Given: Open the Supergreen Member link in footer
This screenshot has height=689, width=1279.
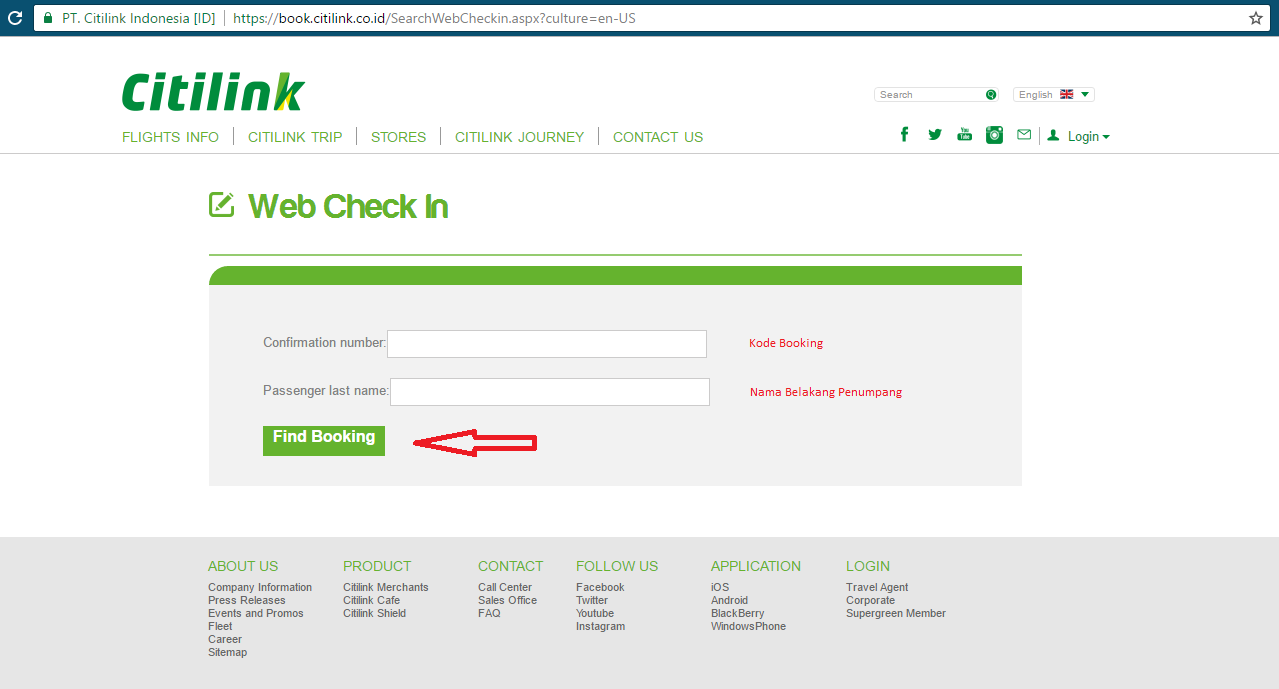Looking at the screenshot, I should coord(895,613).
